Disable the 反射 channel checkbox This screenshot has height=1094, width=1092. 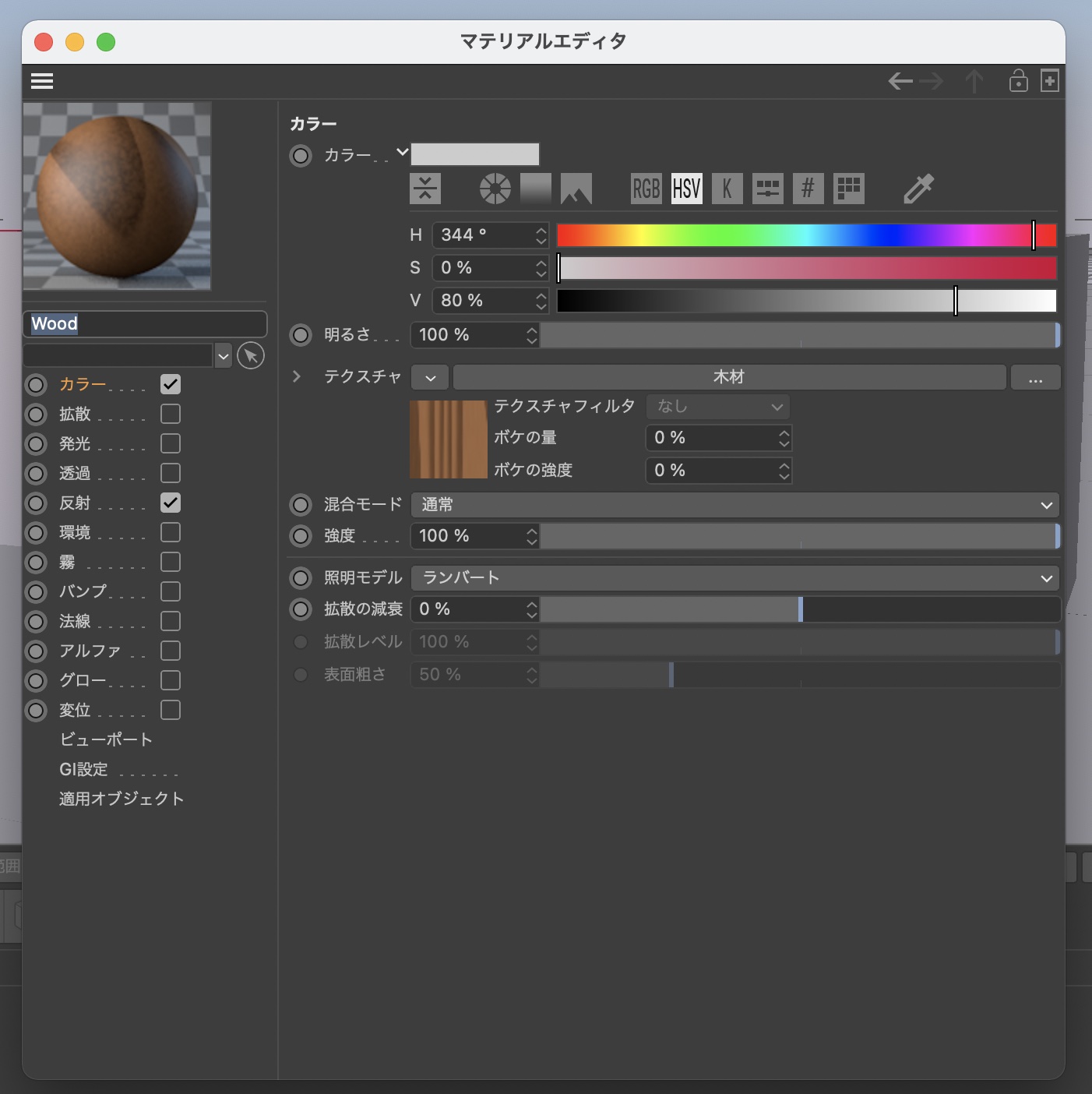[171, 503]
